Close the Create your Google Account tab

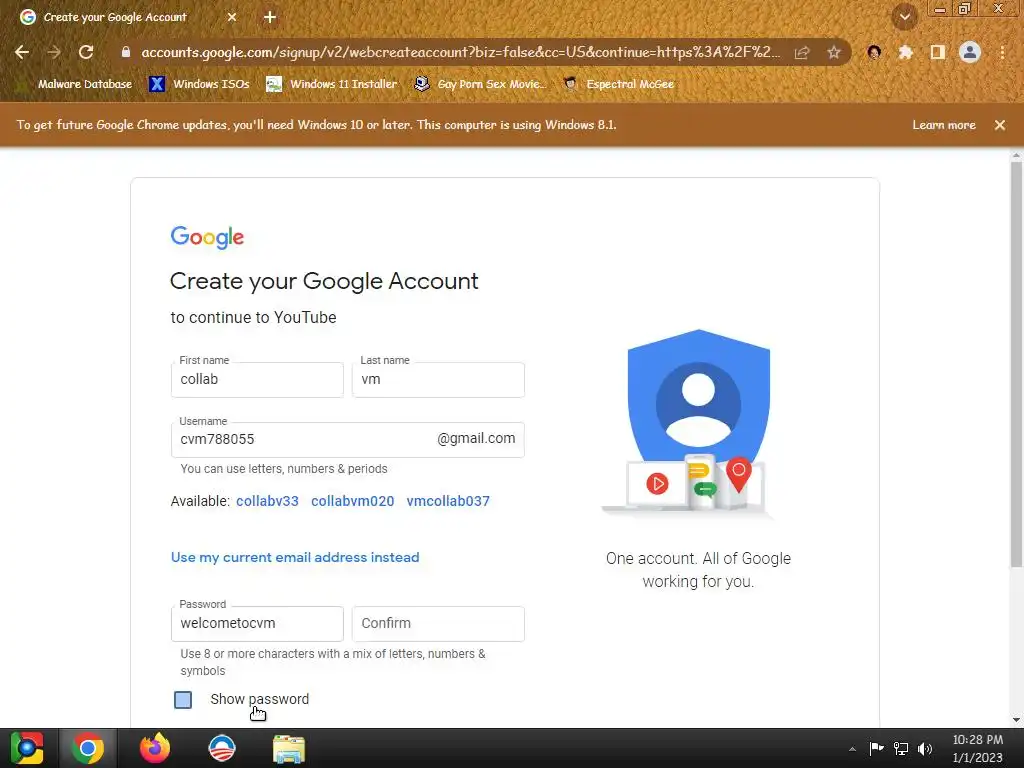point(232,17)
